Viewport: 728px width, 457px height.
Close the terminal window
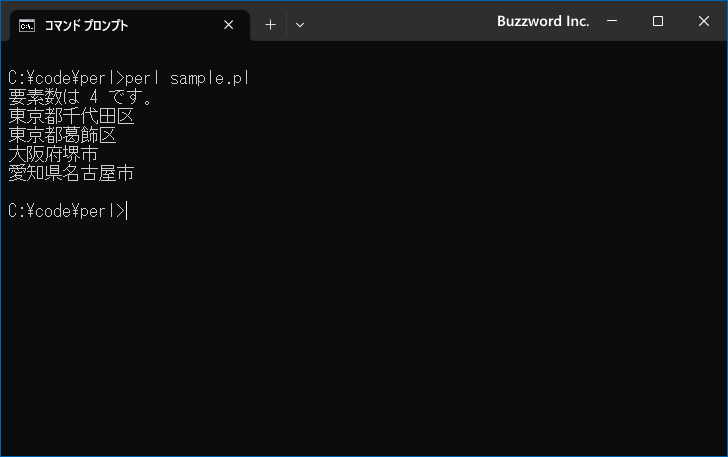704,21
